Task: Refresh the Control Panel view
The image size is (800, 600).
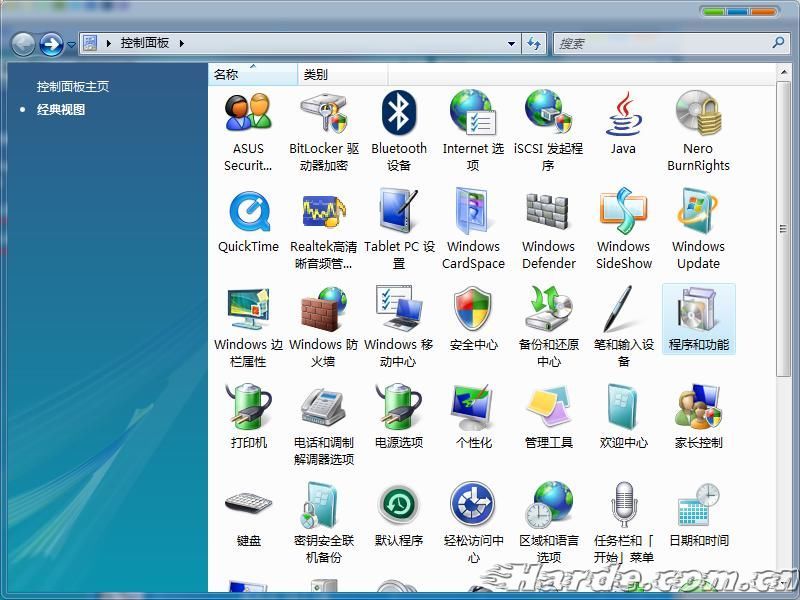Action: [534, 44]
